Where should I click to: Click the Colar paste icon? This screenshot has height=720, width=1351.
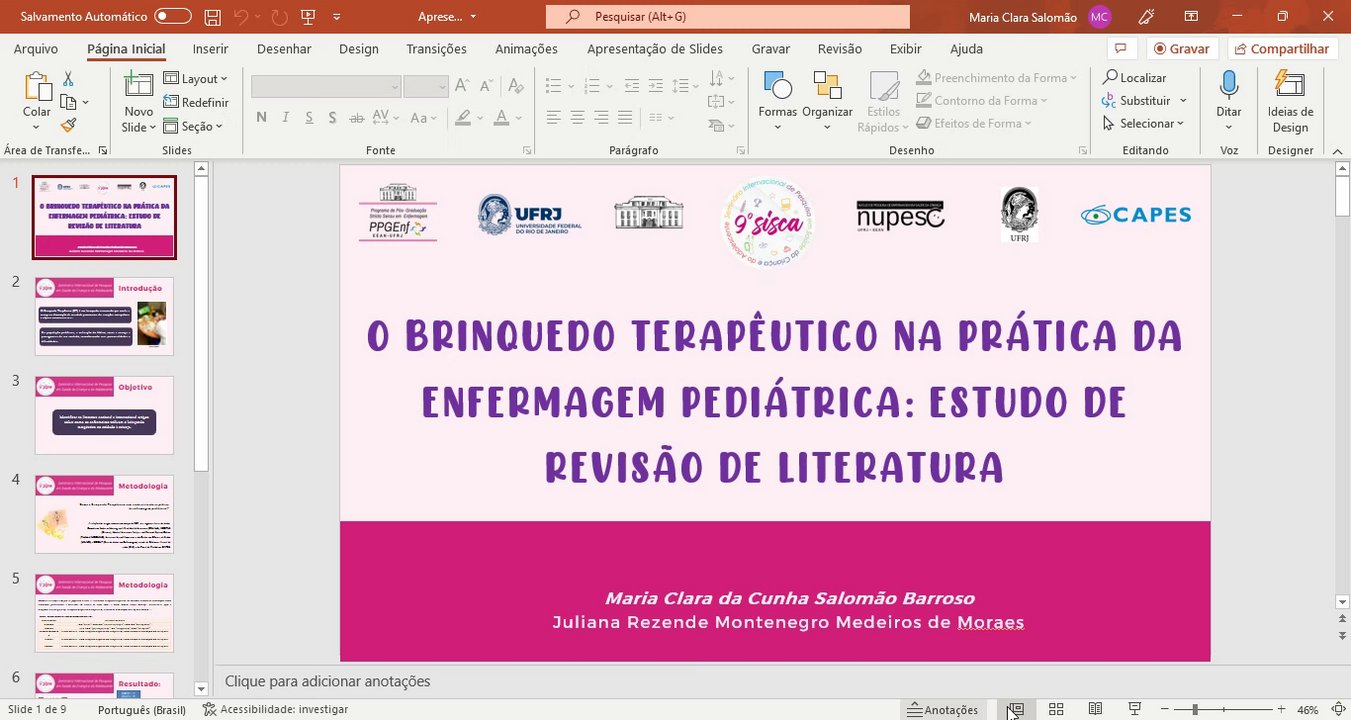37,87
